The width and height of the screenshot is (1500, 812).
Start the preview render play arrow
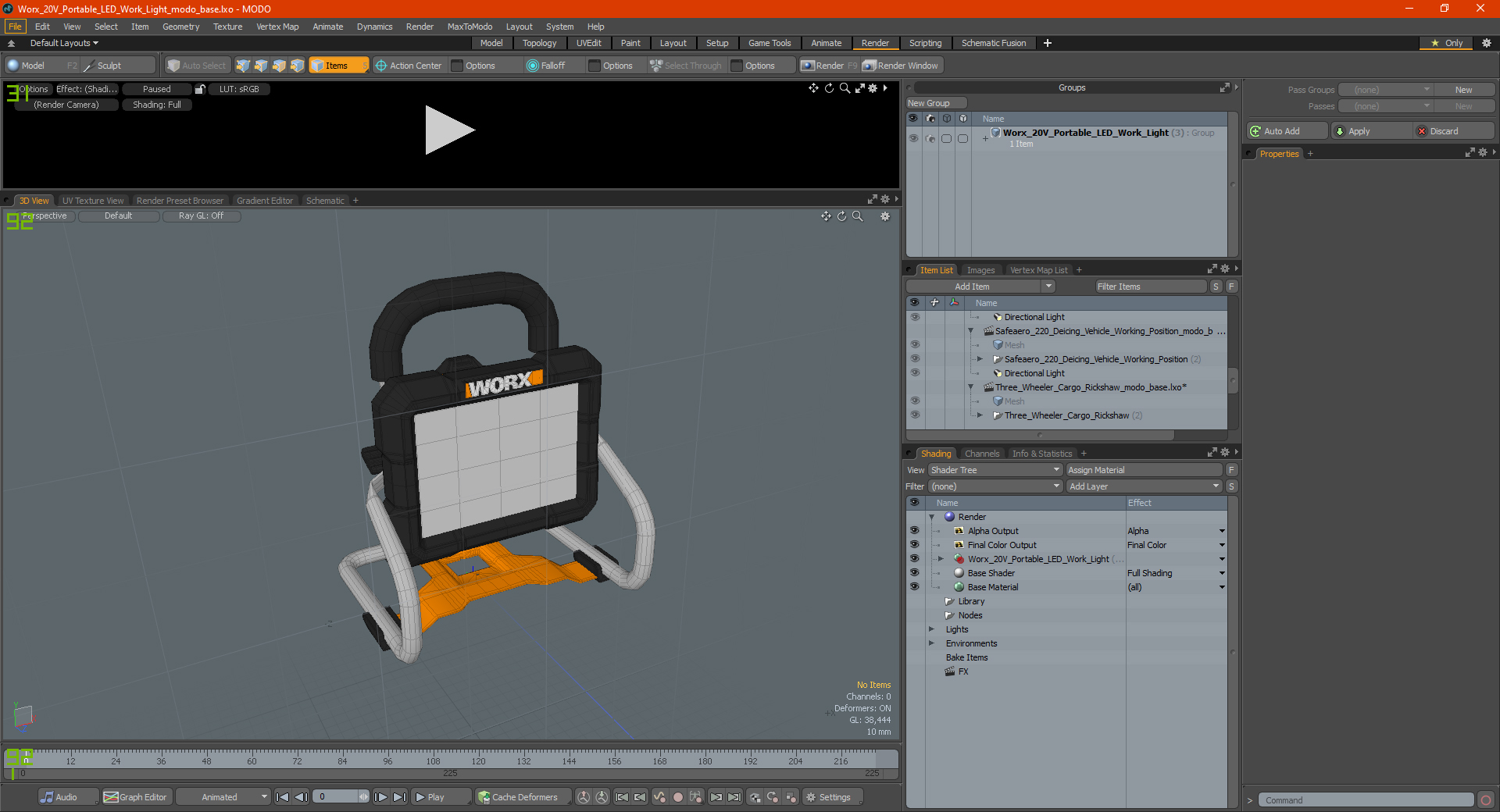449,130
